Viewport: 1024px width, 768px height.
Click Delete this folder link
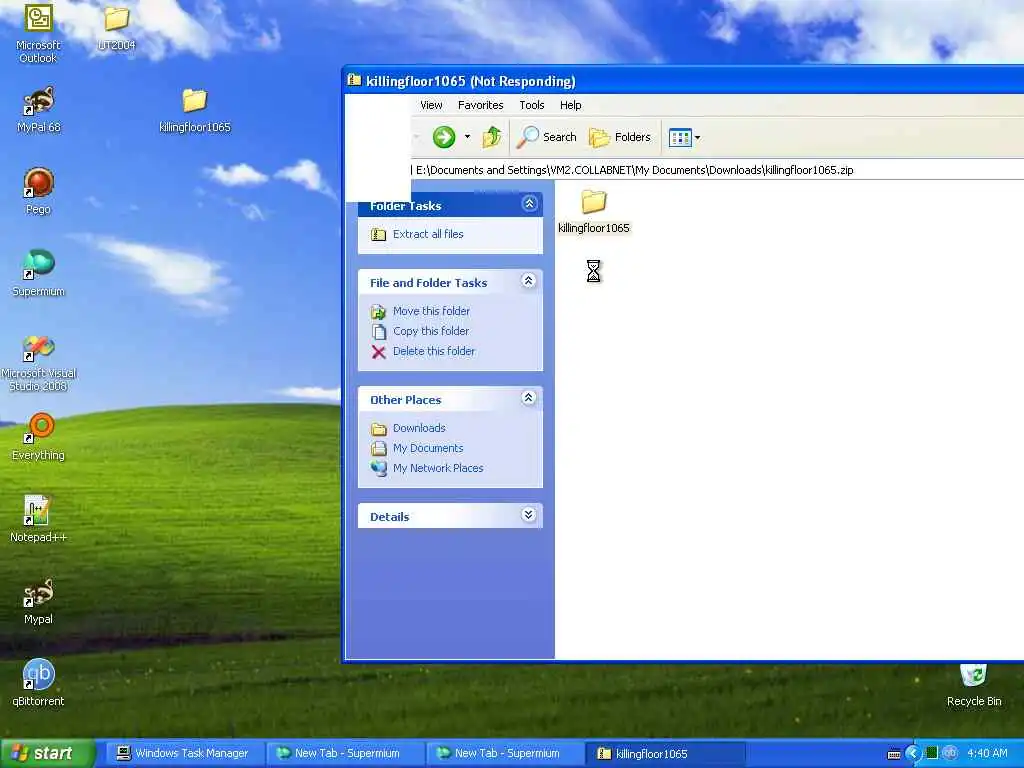434,351
